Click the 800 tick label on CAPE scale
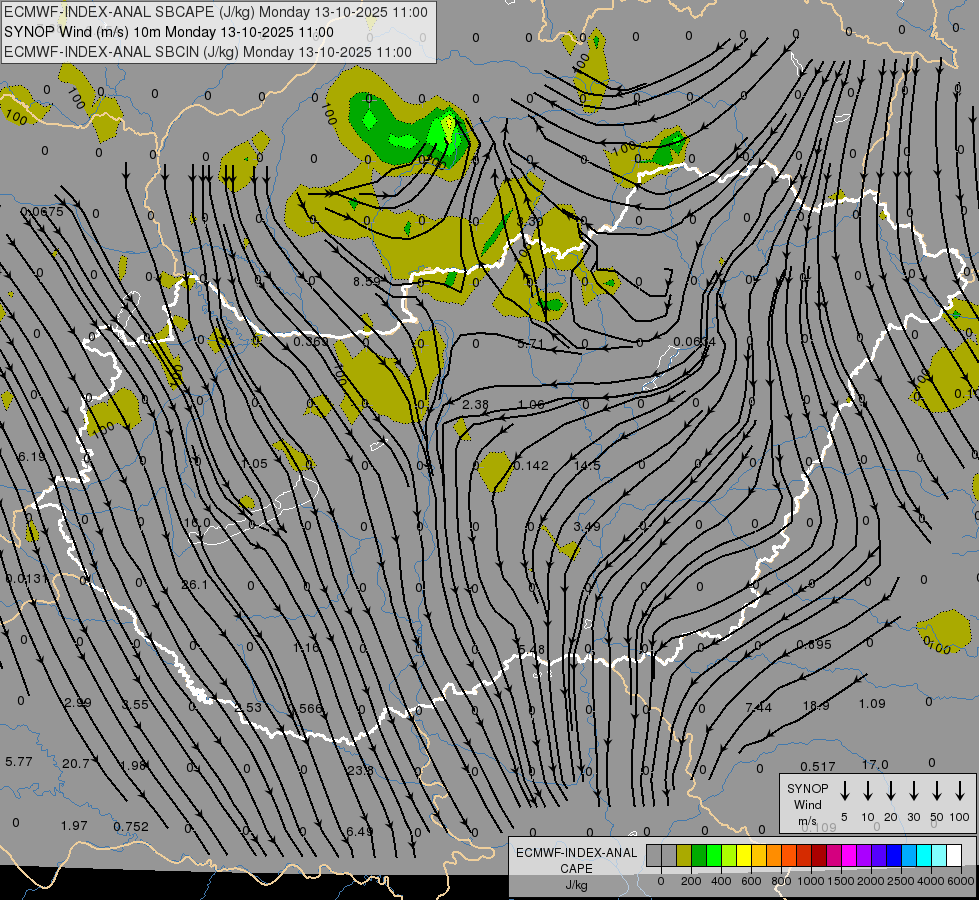 pos(781,881)
